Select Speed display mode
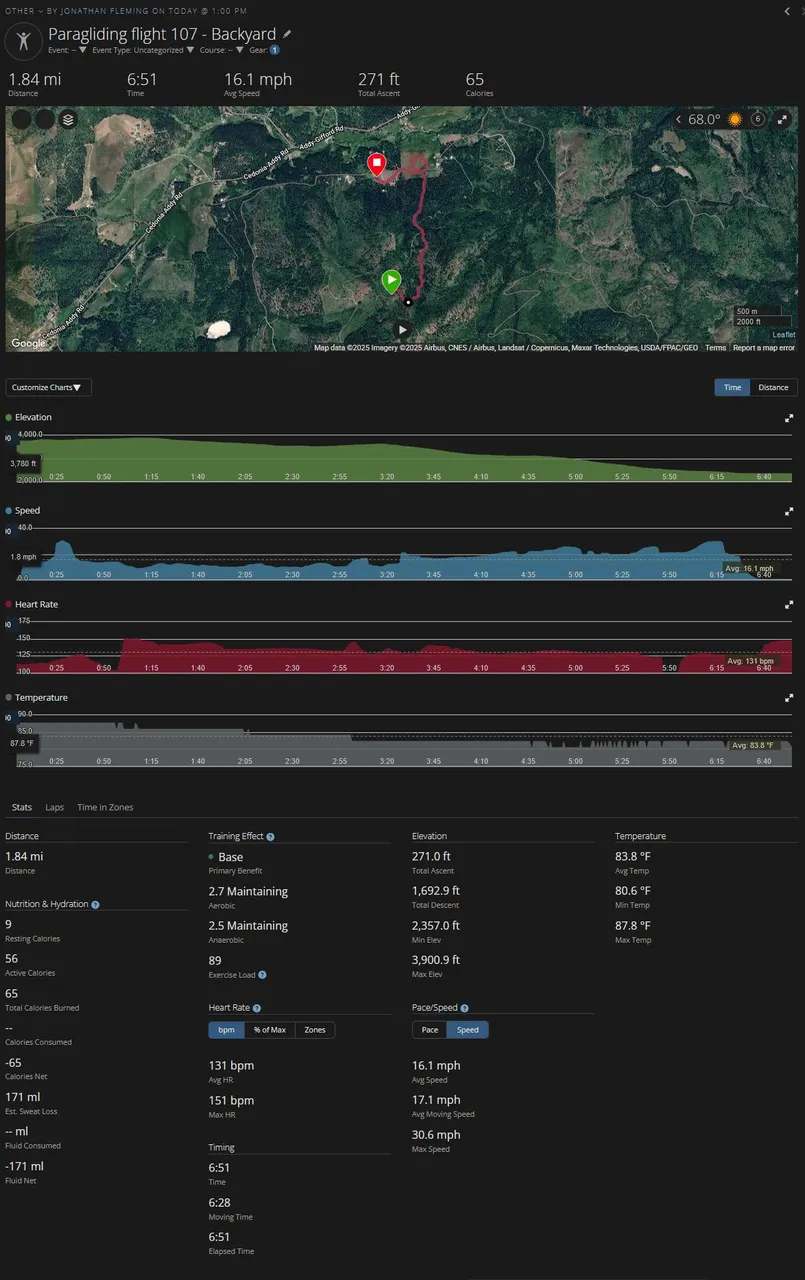Viewport: 805px width, 1280px height. point(468,1030)
